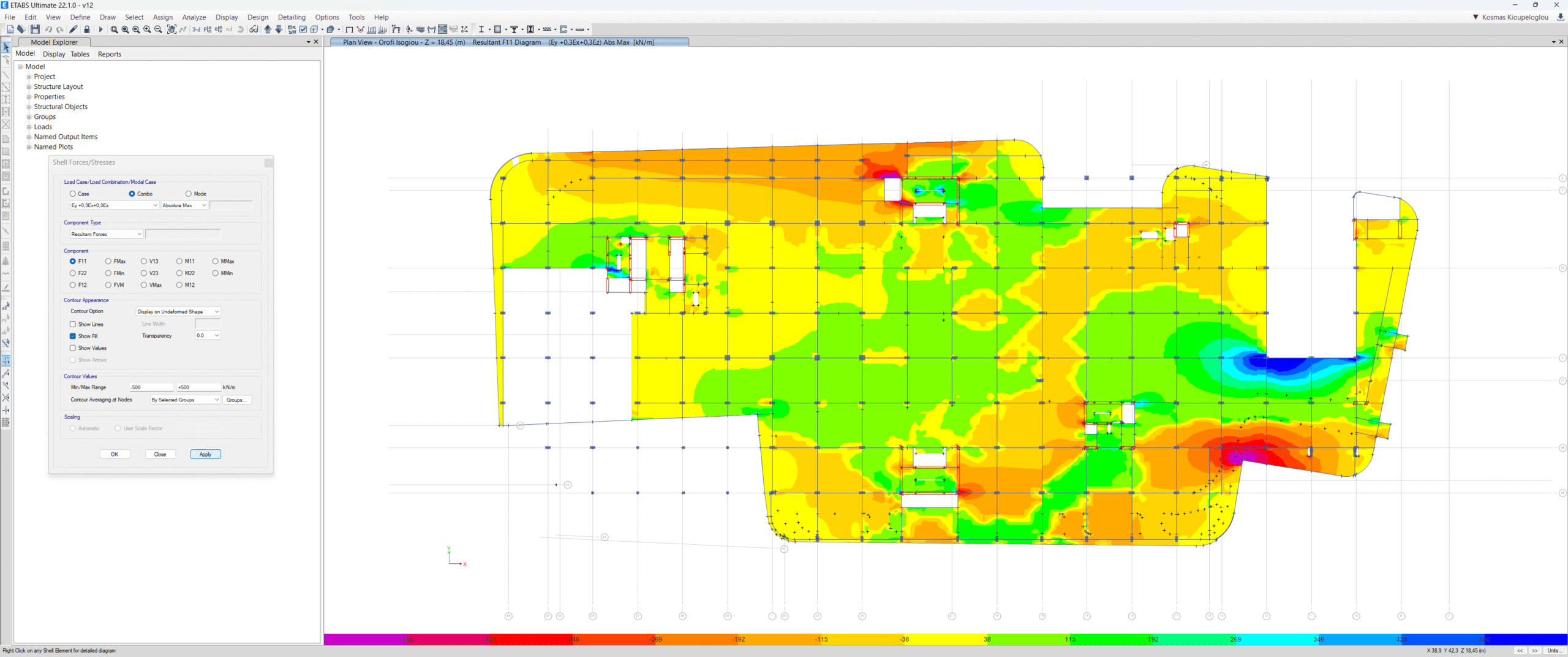Image resolution: width=1568 pixels, height=657 pixels.
Task: Click the forward >> button in status bar
Action: point(1534,650)
